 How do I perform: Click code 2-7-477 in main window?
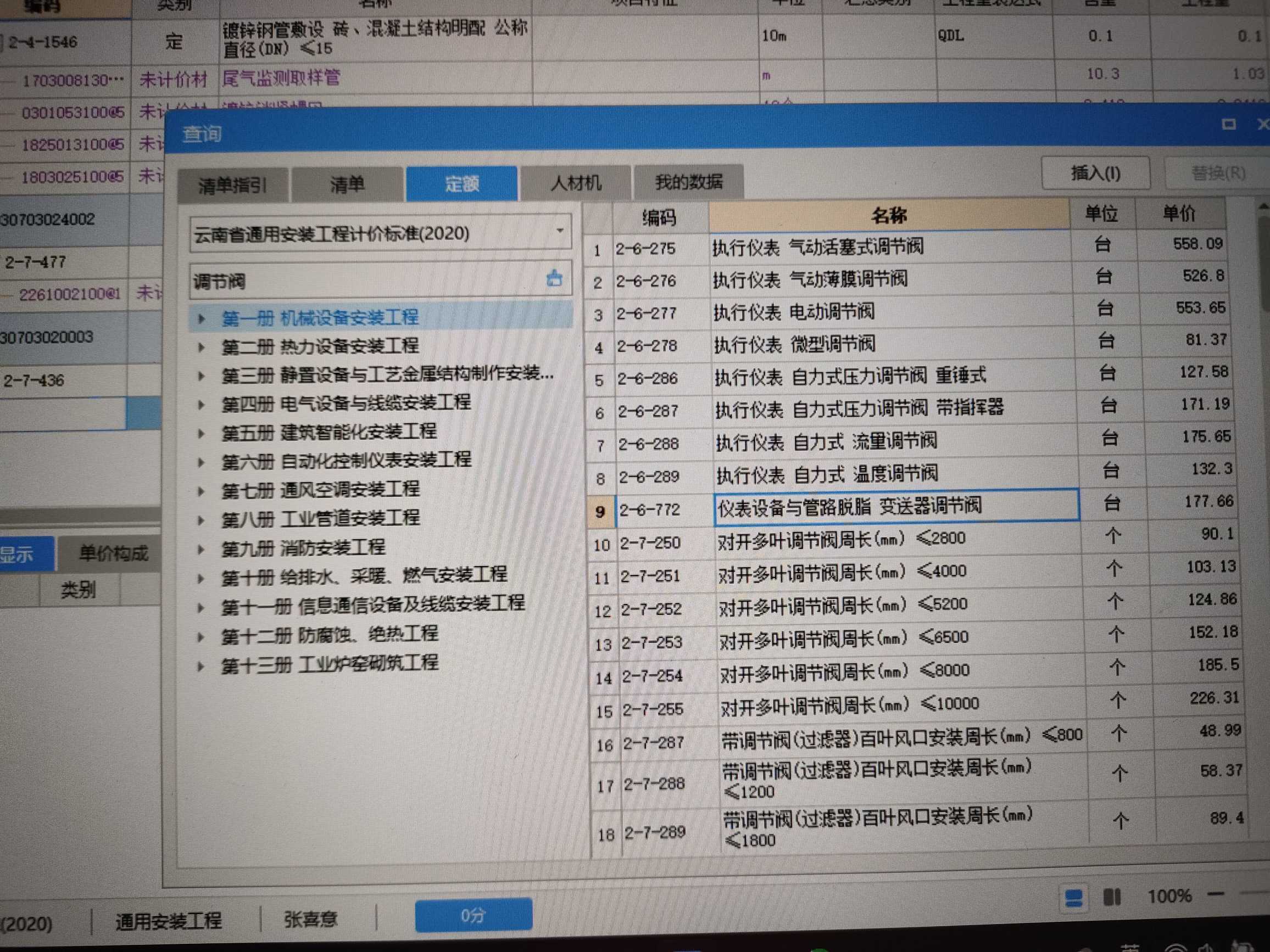click(x=36, y=262)
